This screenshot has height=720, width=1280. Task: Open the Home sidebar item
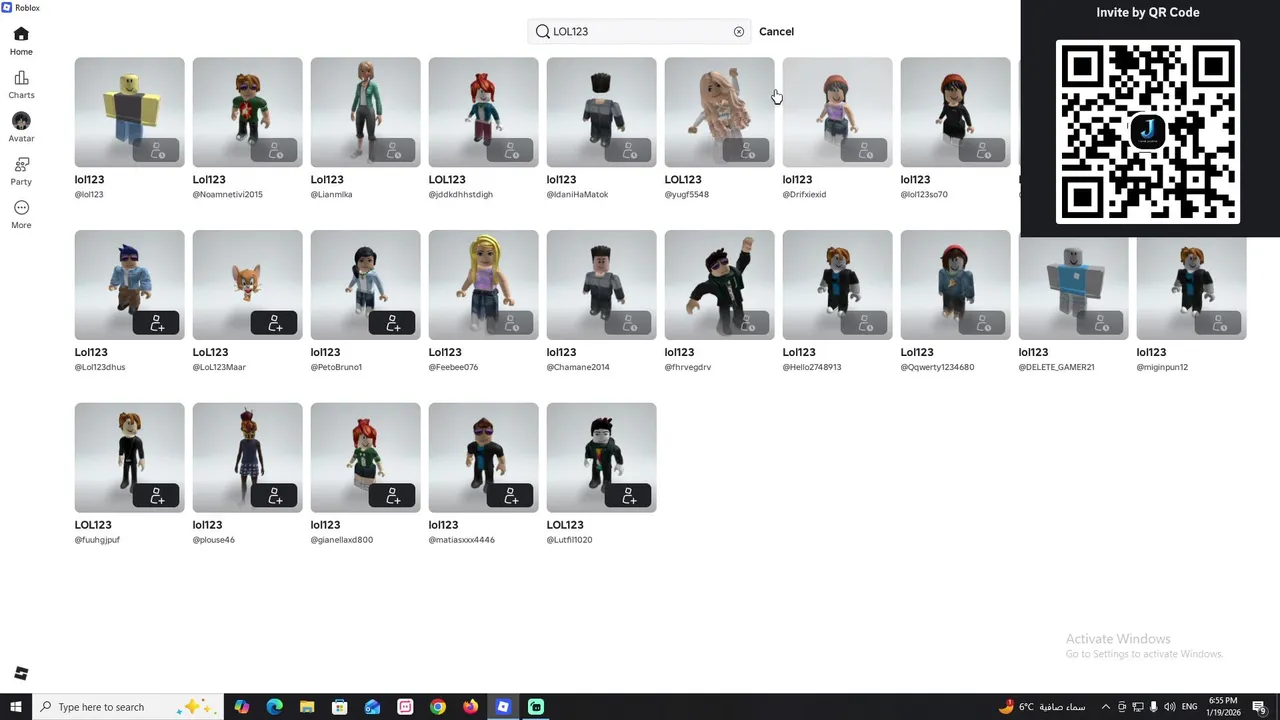point(21,41)
